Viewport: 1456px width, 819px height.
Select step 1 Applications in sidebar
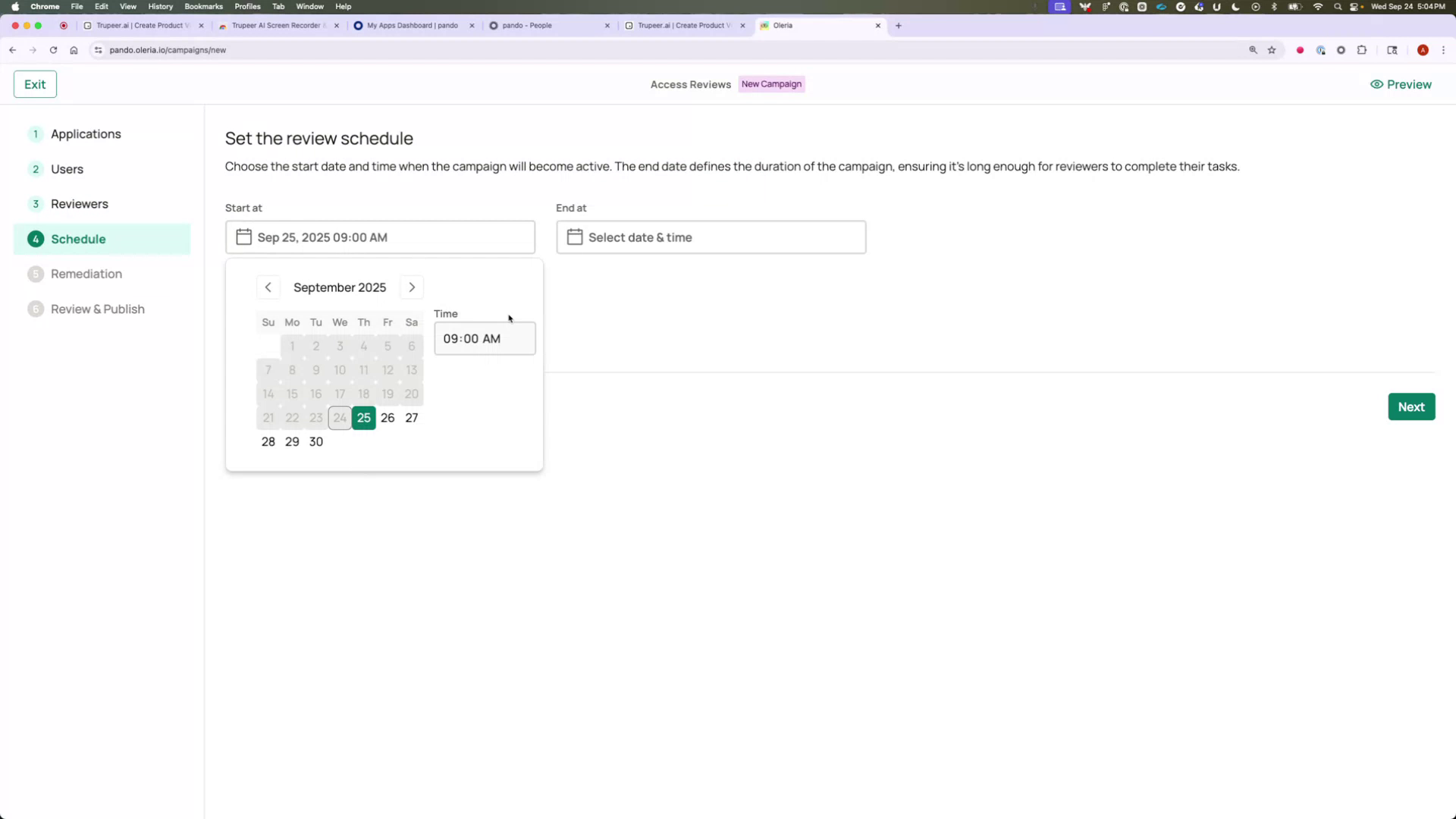86,133
